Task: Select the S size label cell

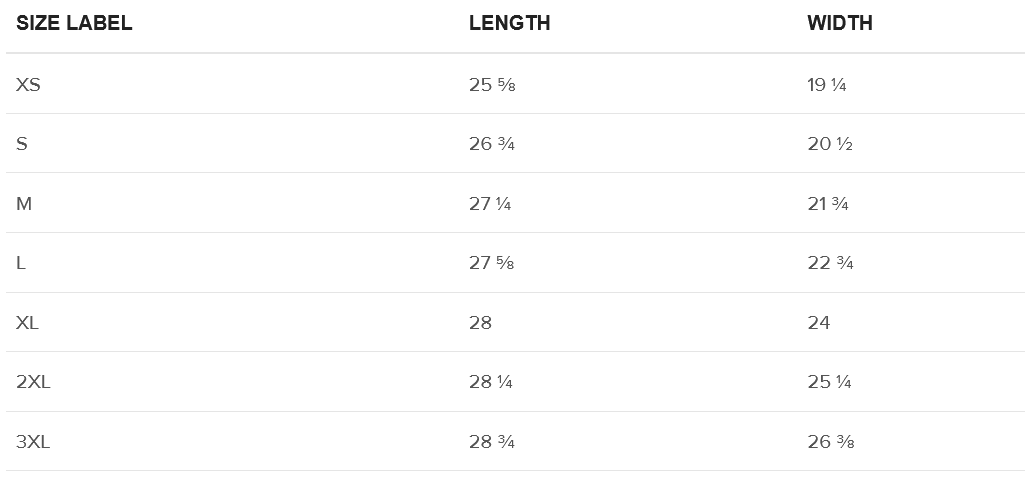Action: pos(22,144)
